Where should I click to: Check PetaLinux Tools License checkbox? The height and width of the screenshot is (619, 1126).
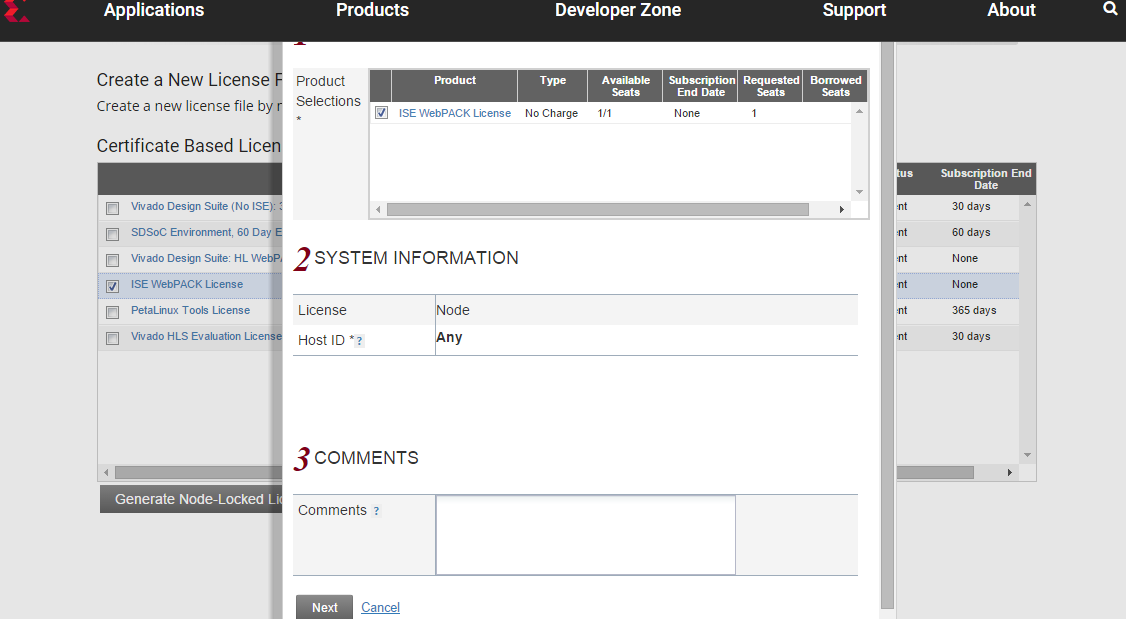pyautogui.click(x=113, y=312)
